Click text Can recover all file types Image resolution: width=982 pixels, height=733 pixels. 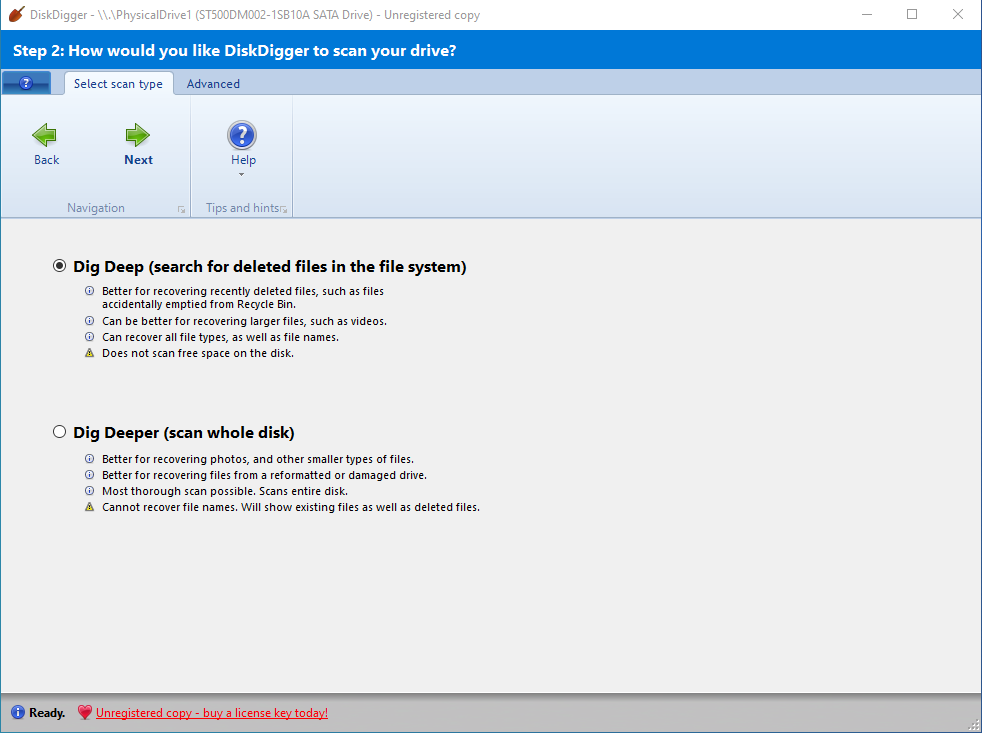pos(220,337)
